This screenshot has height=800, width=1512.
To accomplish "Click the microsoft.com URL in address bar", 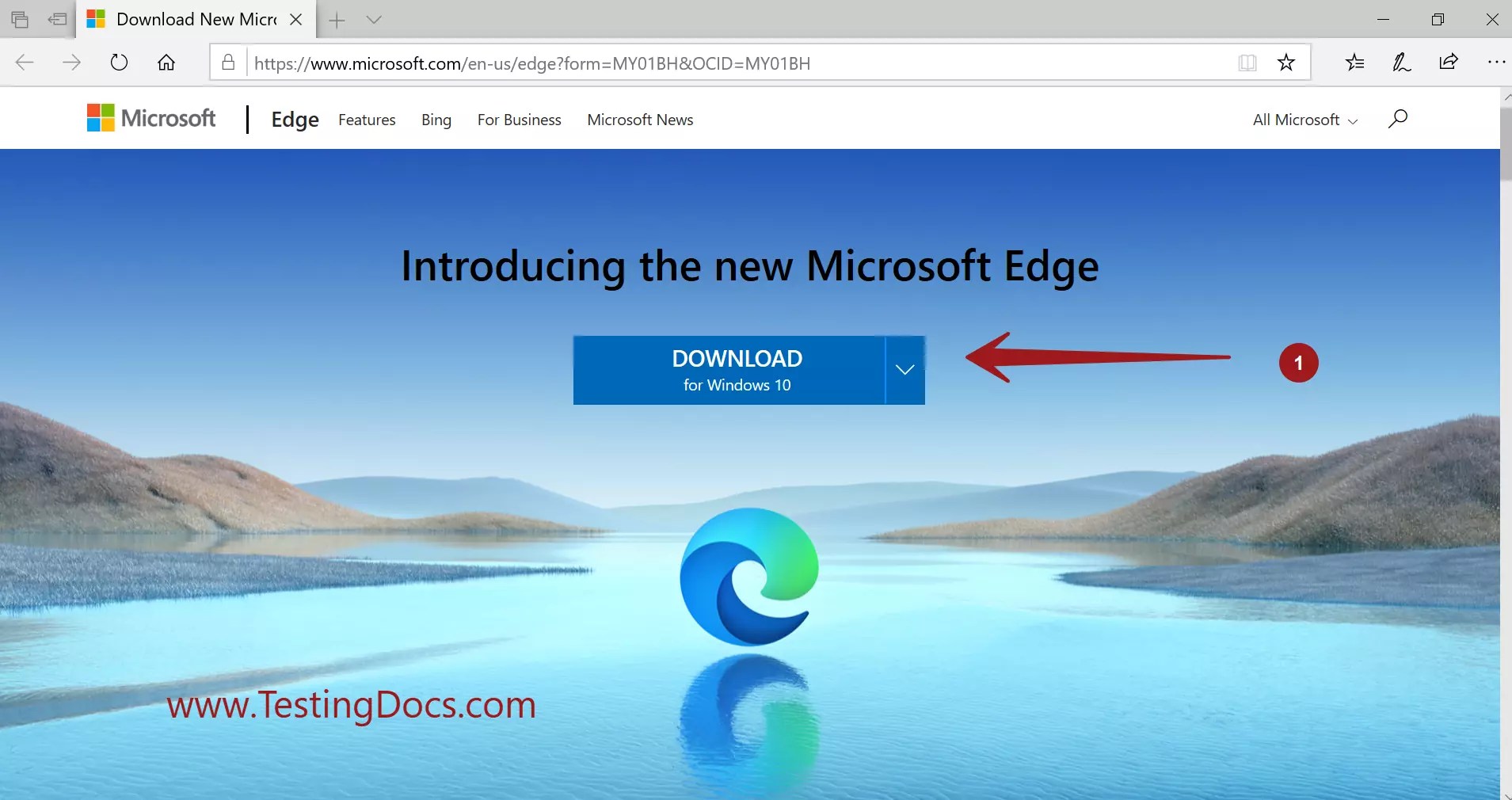I will click(532, 63).
